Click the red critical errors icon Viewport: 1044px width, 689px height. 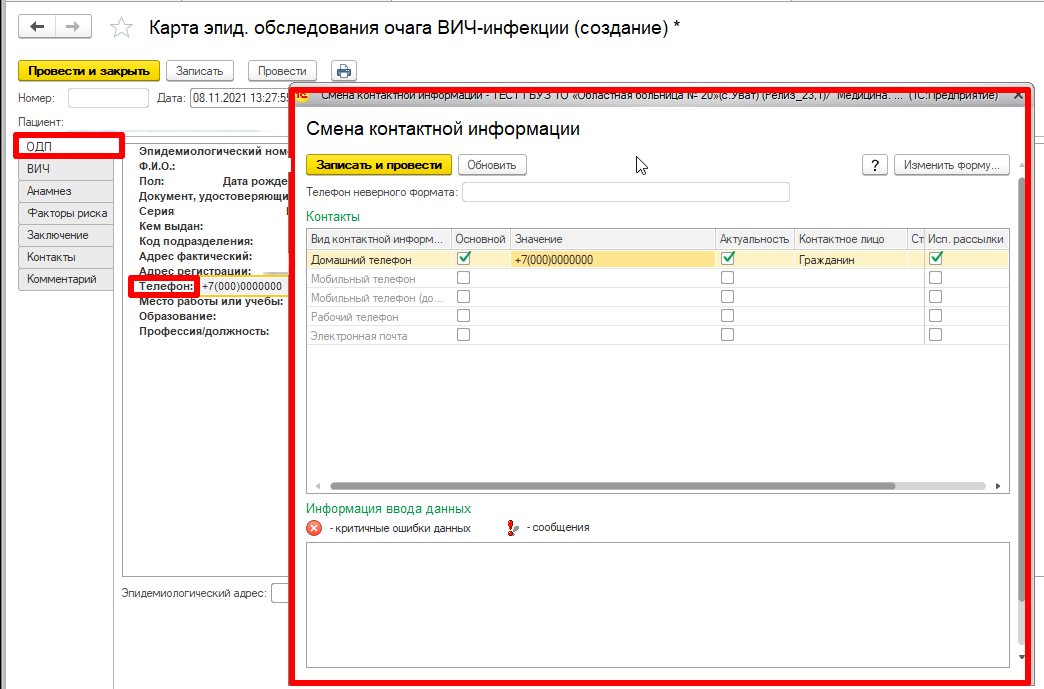pos(314,528)
